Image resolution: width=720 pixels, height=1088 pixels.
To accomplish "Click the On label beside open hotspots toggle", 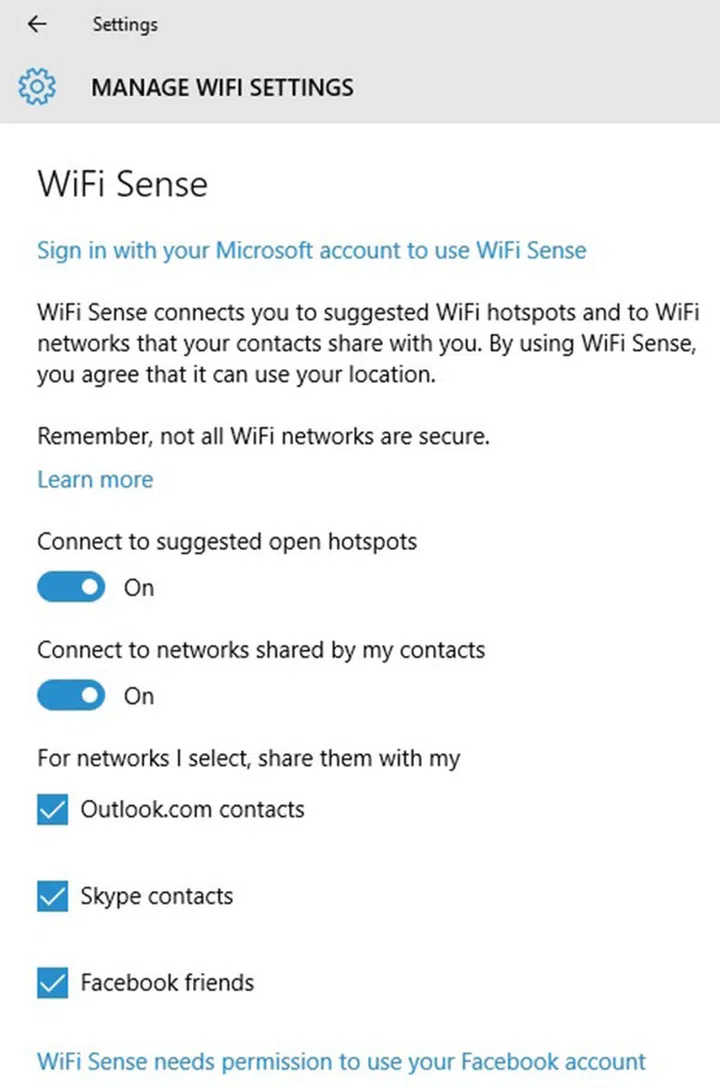I will click(x=139, y=588).
